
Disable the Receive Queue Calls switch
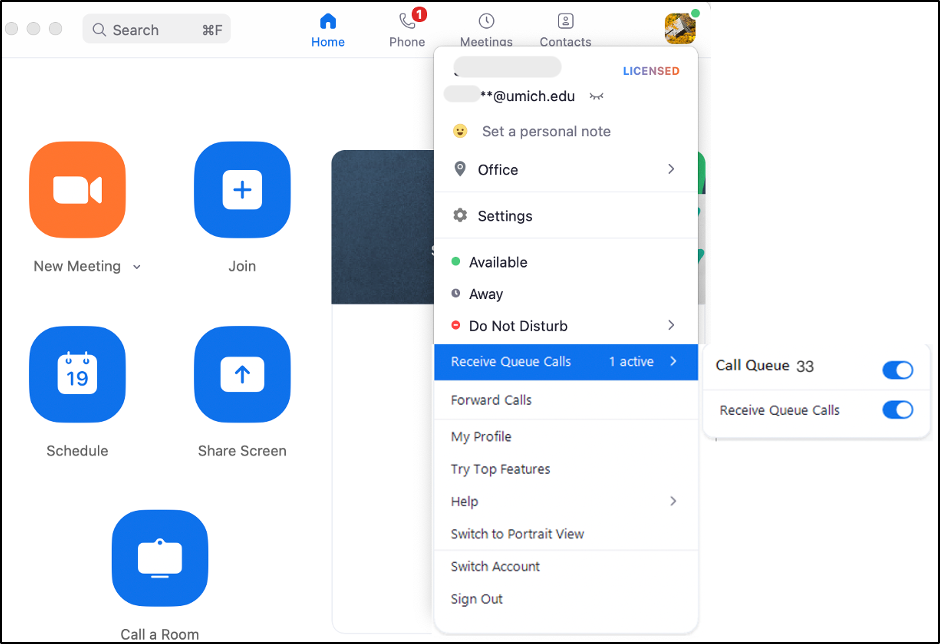tap(897, 410)
